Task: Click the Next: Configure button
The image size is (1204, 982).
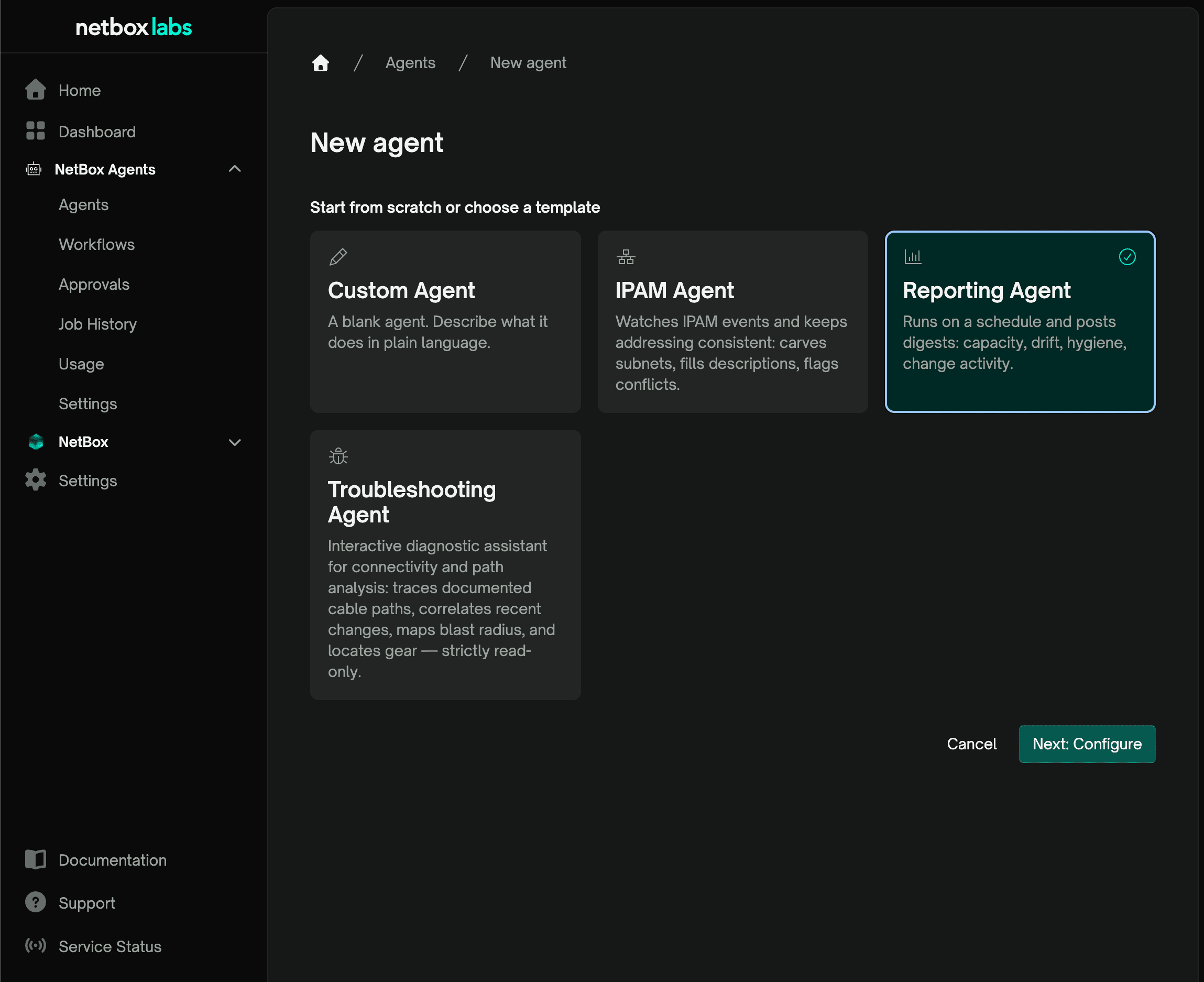Action: point(1087,744)
